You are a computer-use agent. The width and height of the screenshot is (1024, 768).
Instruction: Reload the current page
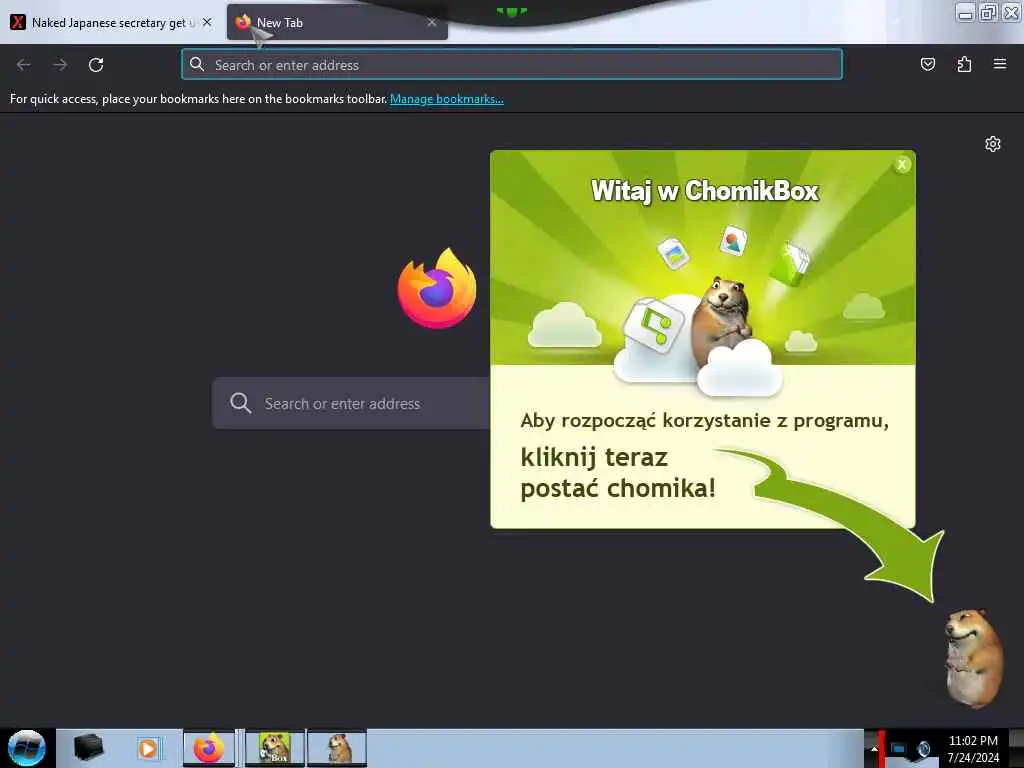[x=96, y=65]
